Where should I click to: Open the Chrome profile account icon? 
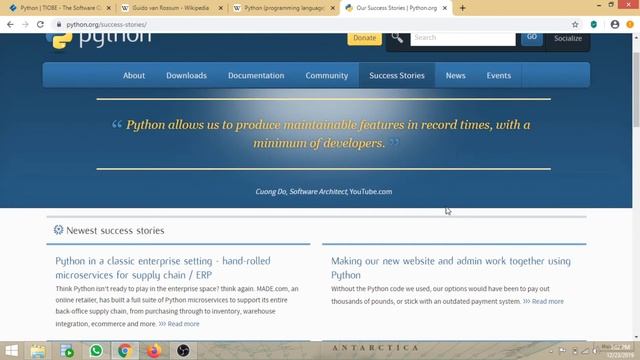point(615,24)
